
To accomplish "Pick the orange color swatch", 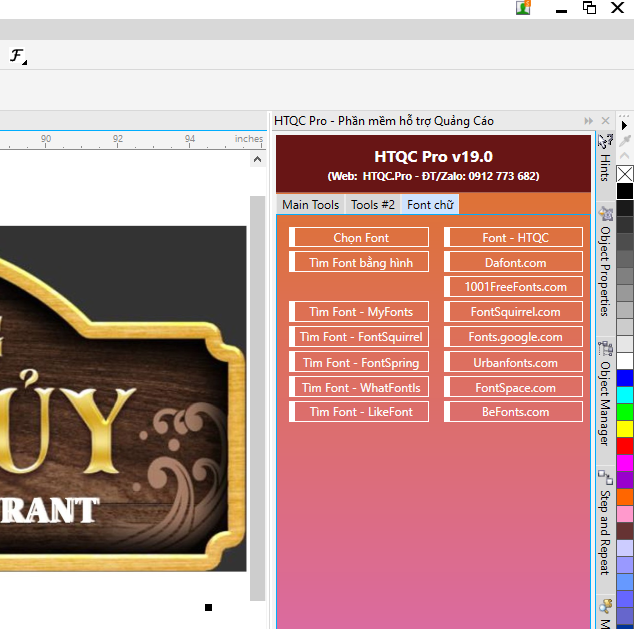I will pyautogui.click(x=625, y=497).
